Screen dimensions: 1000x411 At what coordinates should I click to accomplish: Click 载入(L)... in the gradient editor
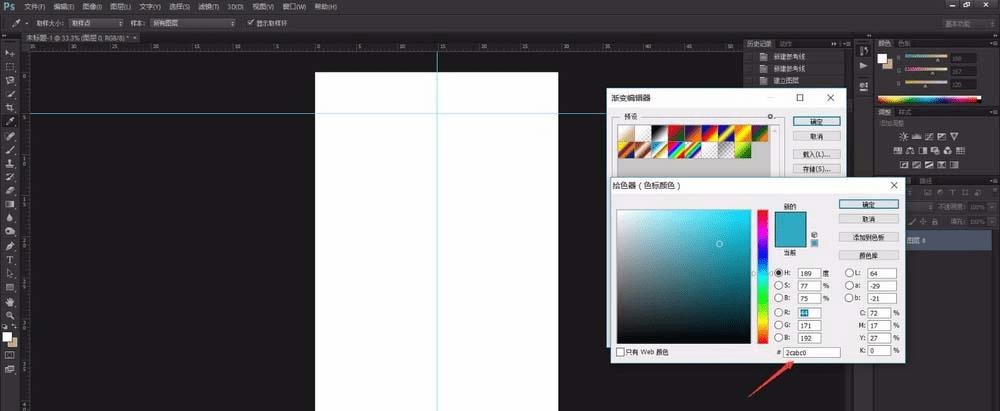(x=816, y=154)
